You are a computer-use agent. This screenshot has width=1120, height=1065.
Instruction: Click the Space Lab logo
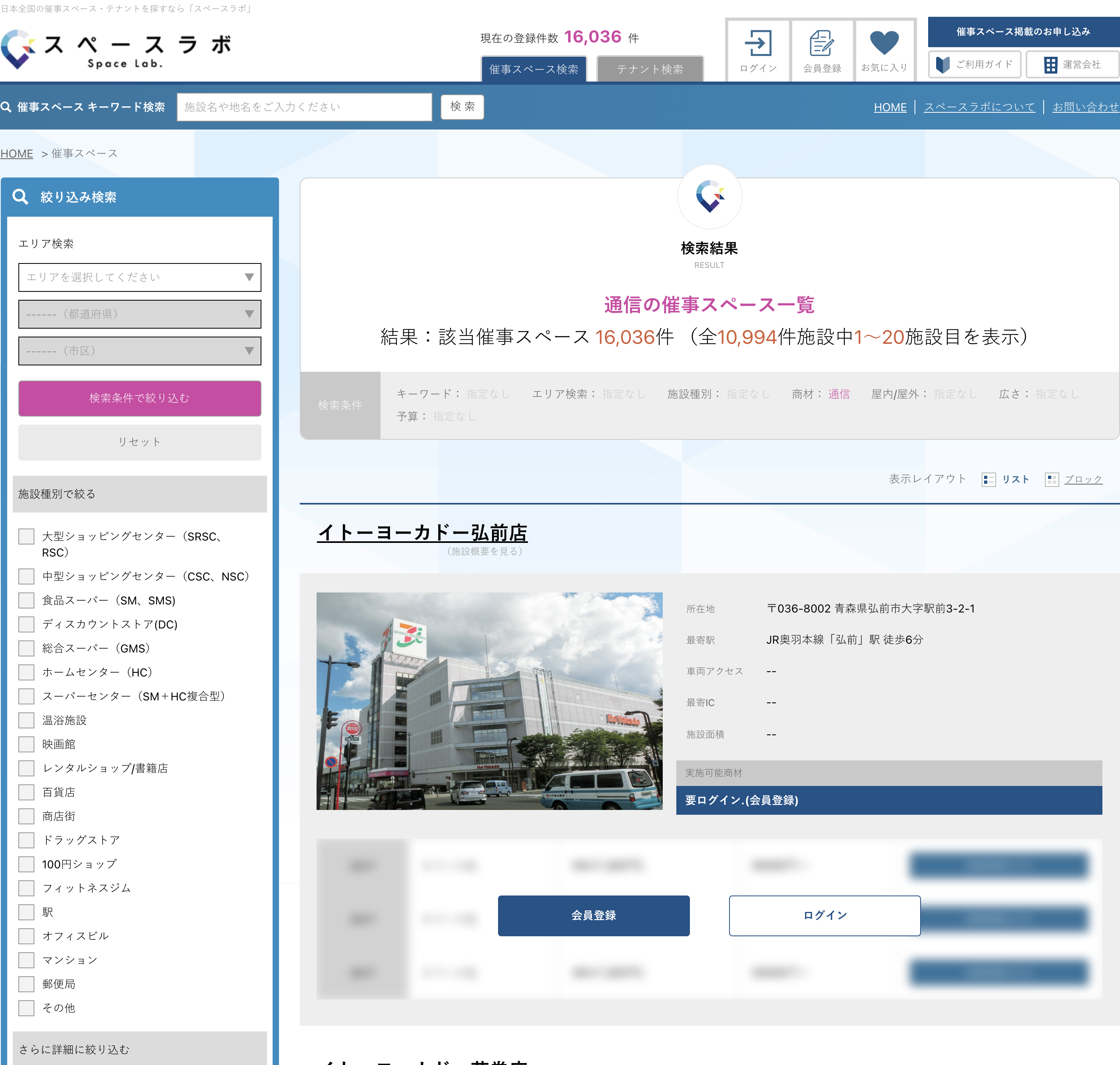pyautogui.click(x=116, y=50)
